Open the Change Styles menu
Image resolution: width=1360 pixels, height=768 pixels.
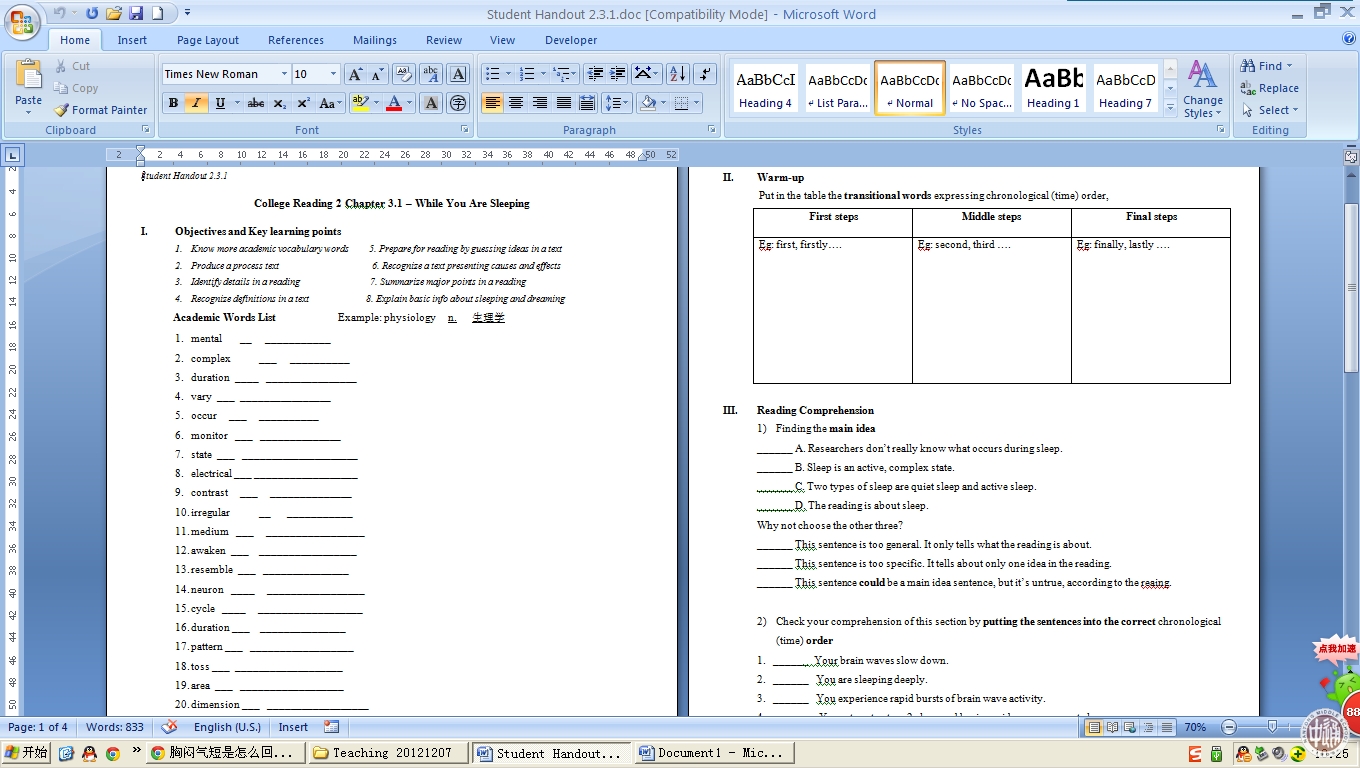pos(1202,90)
